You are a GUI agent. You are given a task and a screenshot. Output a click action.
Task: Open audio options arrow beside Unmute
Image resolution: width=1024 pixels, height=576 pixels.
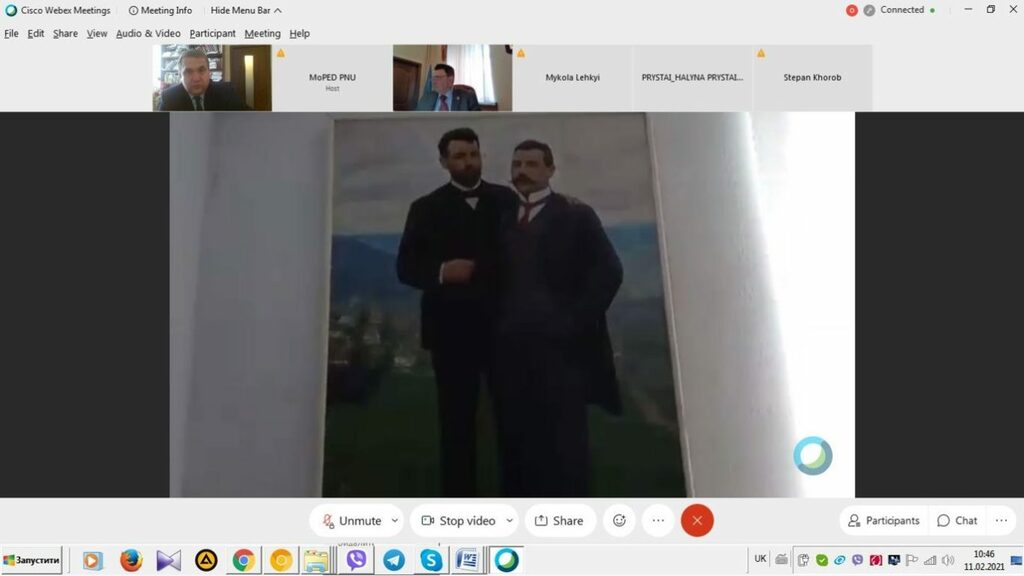point(395,521)
